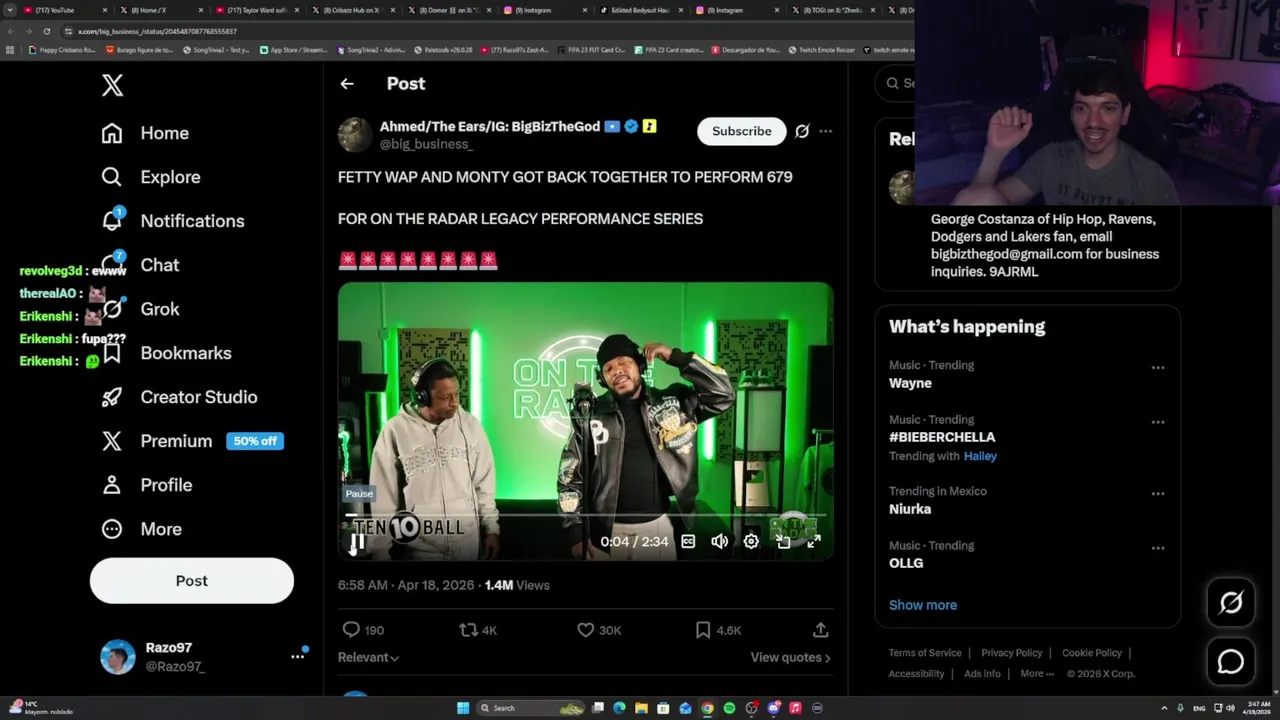The height and width of the screenshot is (720, 1280).
Task: Open the Wayne trending topic
Action: pyautogui.click(x=910, y=383)
